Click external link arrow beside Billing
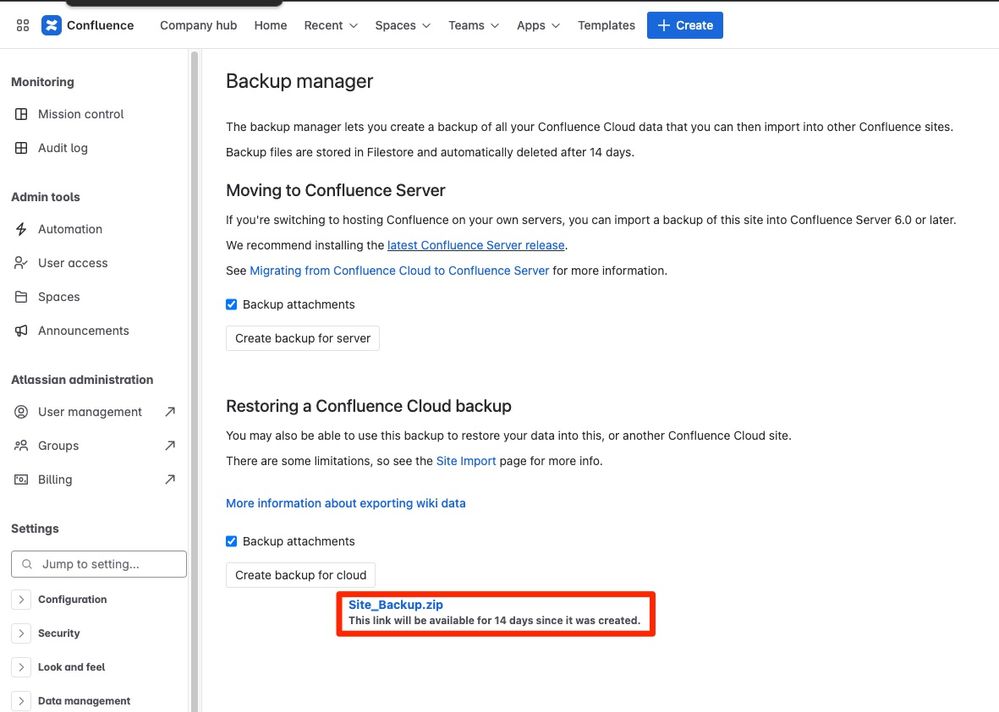This screenshot has width=999, height=712. (x=169, y=480)
